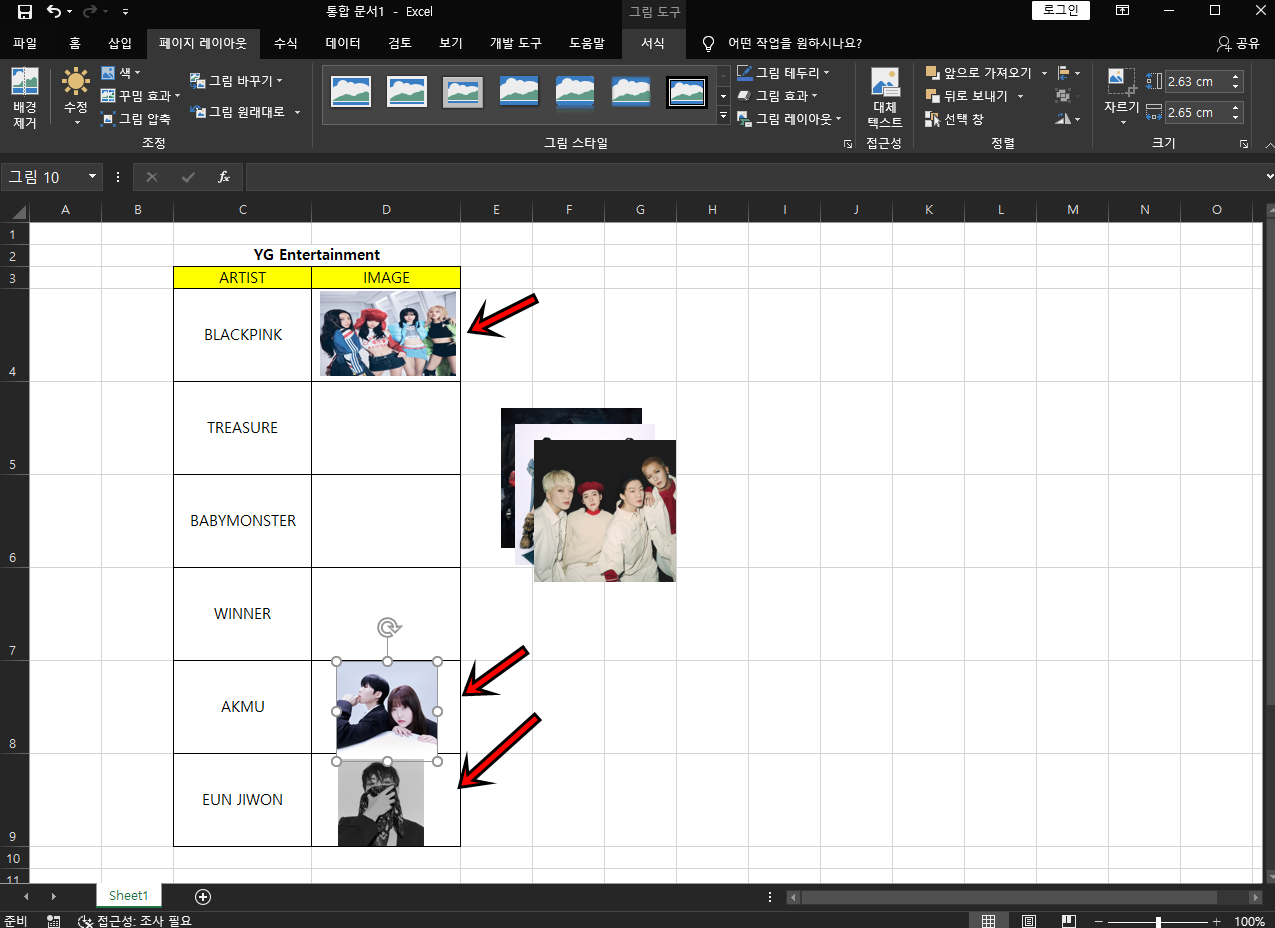
Task: Expand the picture styles gallery More arrow
Action: tap(724, 116)
